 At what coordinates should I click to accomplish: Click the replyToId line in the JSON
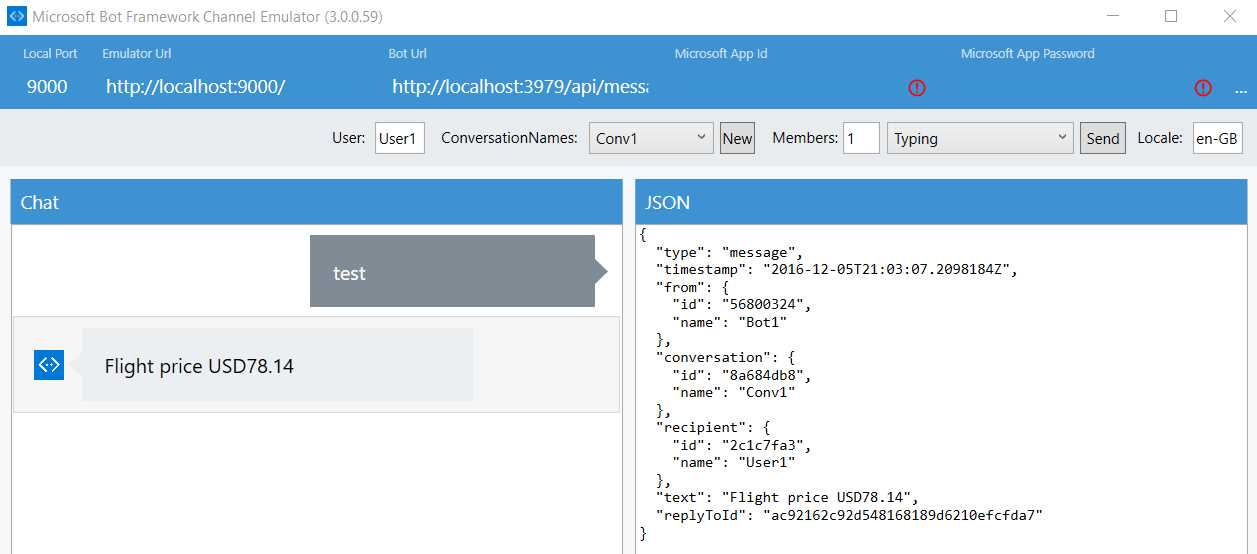[849, 515]
